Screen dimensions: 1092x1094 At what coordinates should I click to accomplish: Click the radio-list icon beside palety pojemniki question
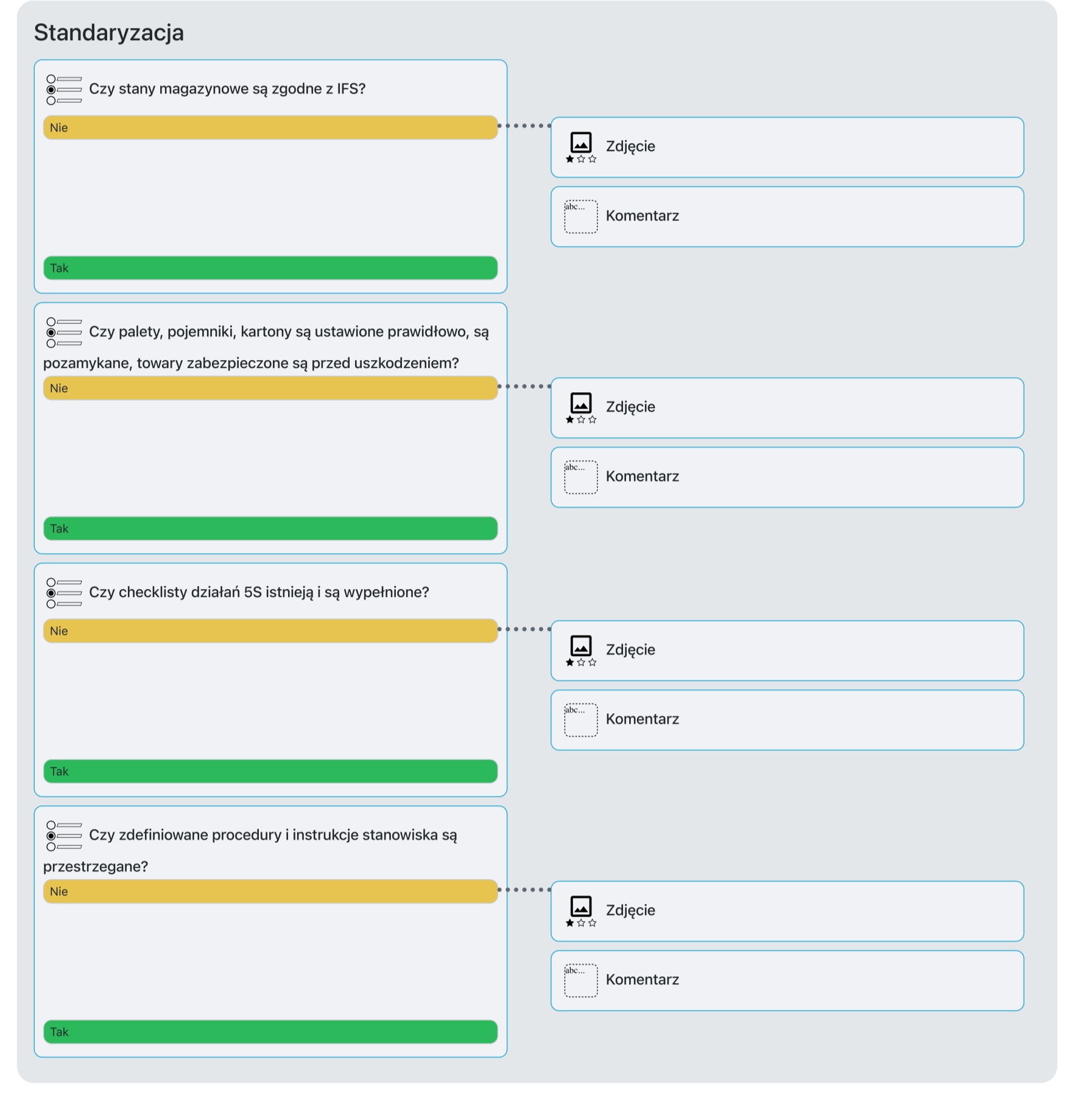(64, 333)
